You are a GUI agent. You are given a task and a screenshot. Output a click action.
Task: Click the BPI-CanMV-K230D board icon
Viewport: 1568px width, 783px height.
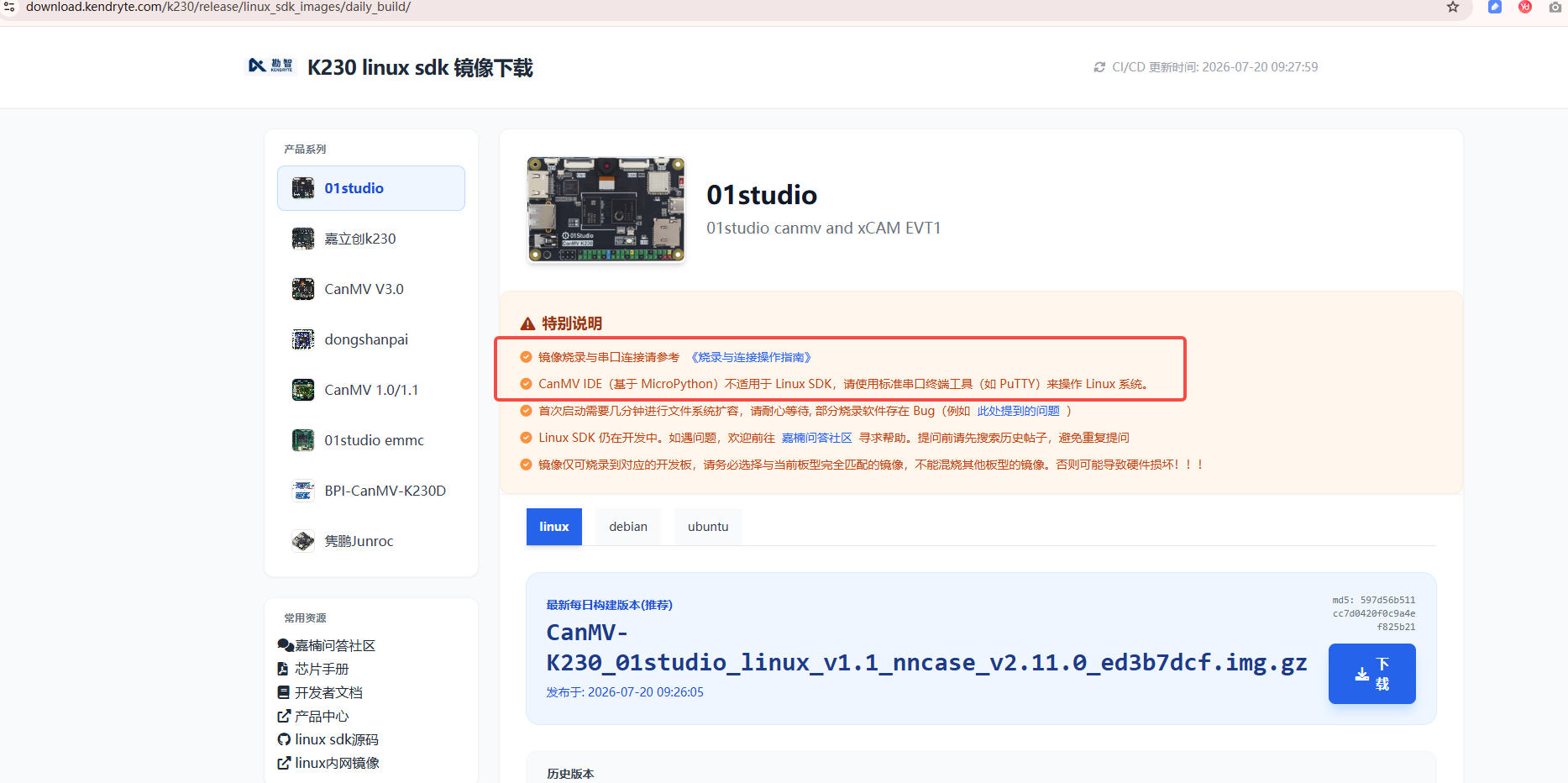point(303,491)
